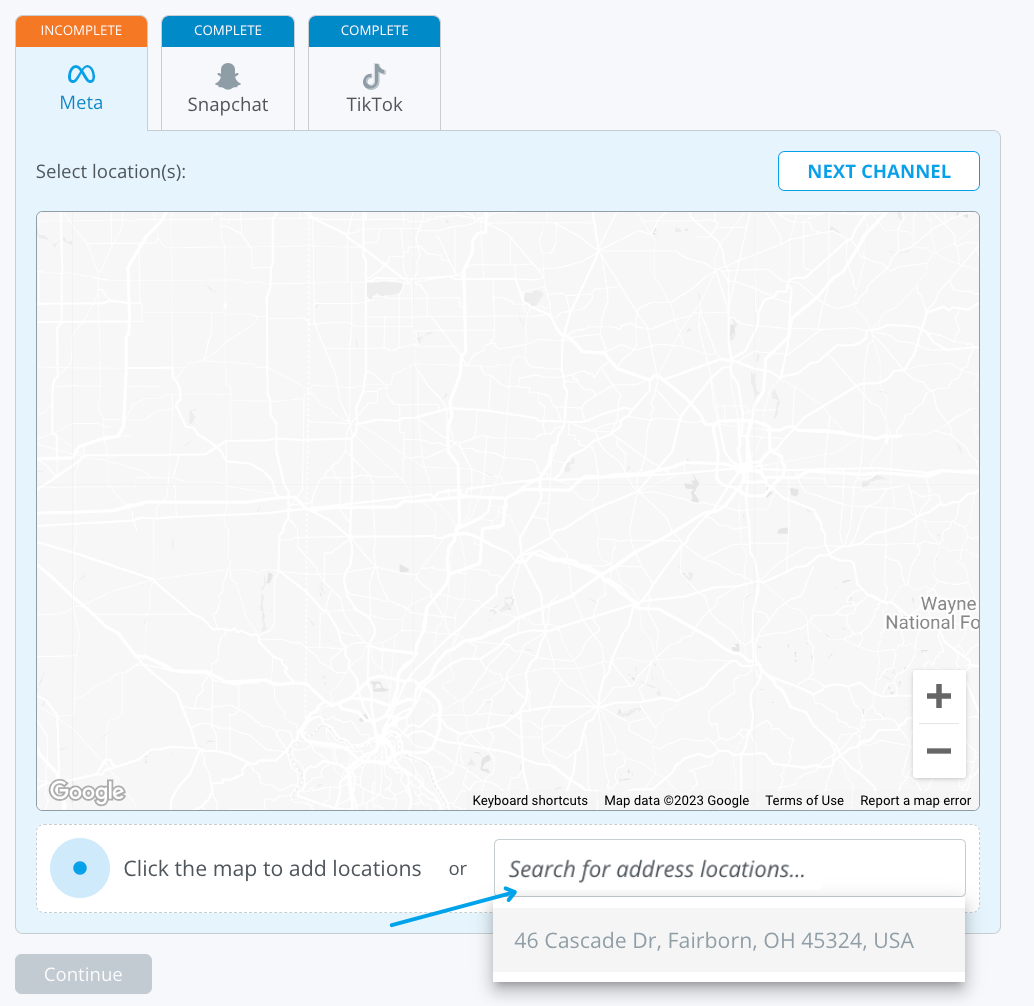Click the Continue button
This screenshot has width=1034, height=1006.
(83, 974)
